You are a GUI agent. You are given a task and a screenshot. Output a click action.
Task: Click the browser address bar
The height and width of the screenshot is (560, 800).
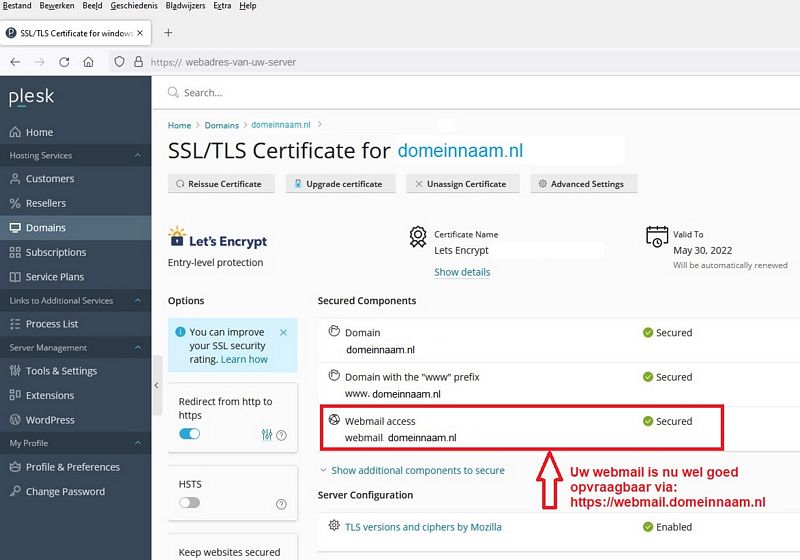(x=454, y=62)
